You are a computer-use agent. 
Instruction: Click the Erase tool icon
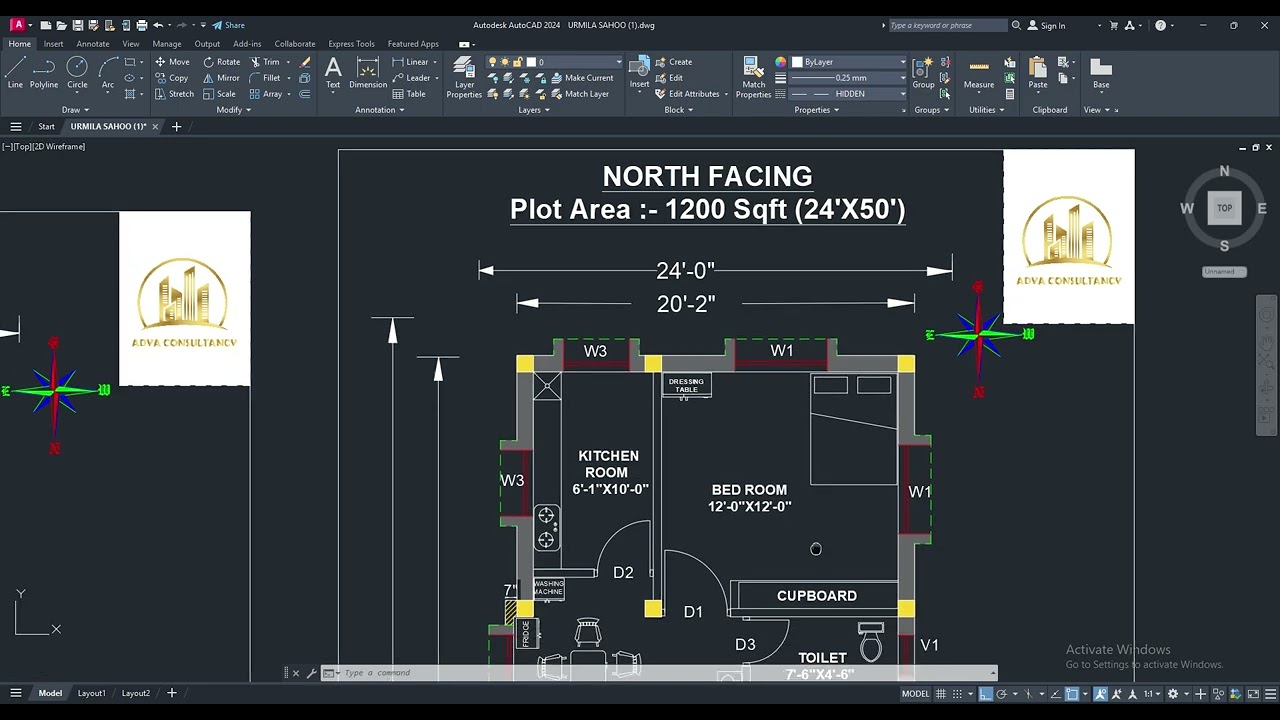coord(305,62)
